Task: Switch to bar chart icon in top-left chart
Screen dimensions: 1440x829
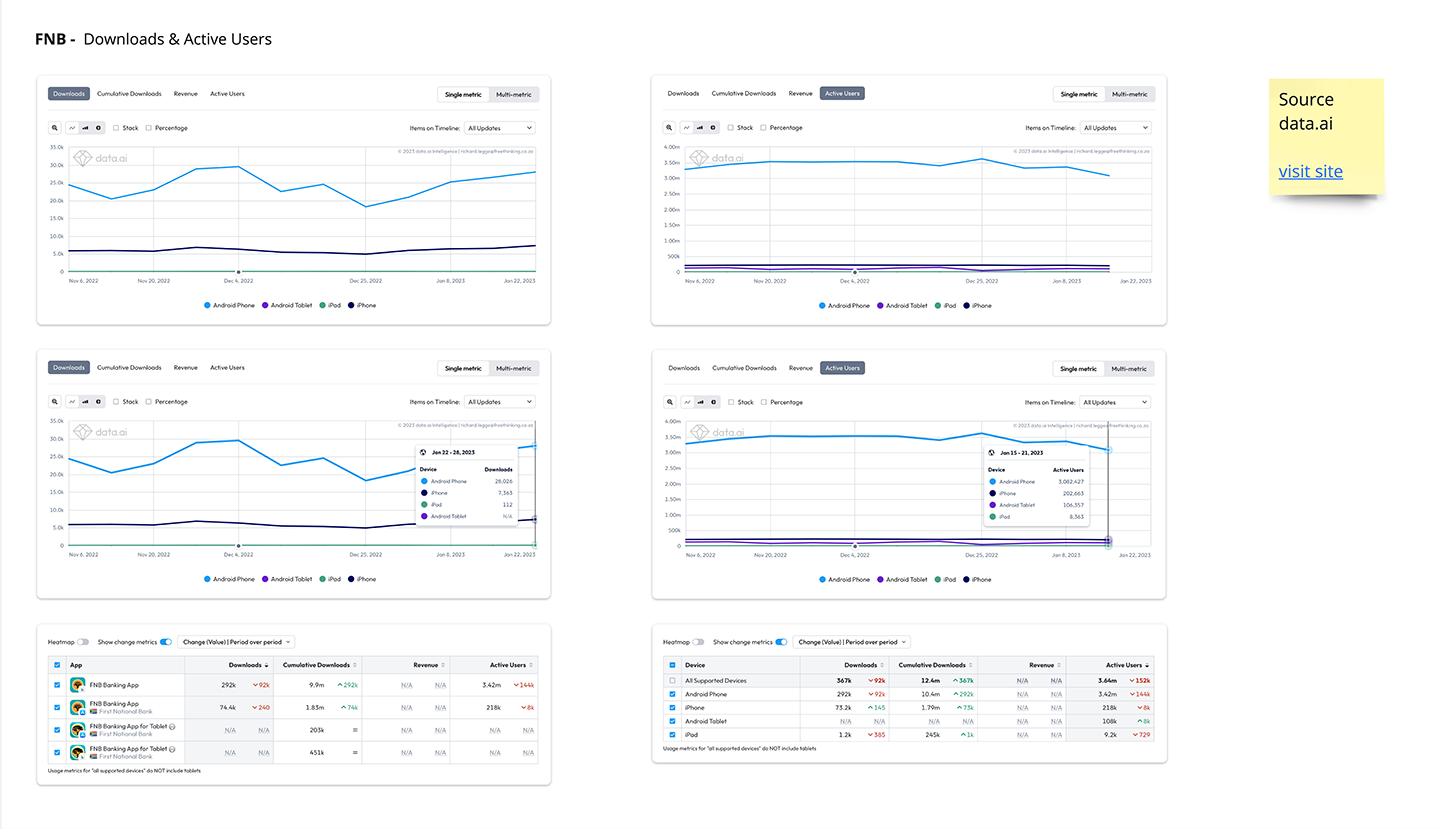Action: [85, 128]
